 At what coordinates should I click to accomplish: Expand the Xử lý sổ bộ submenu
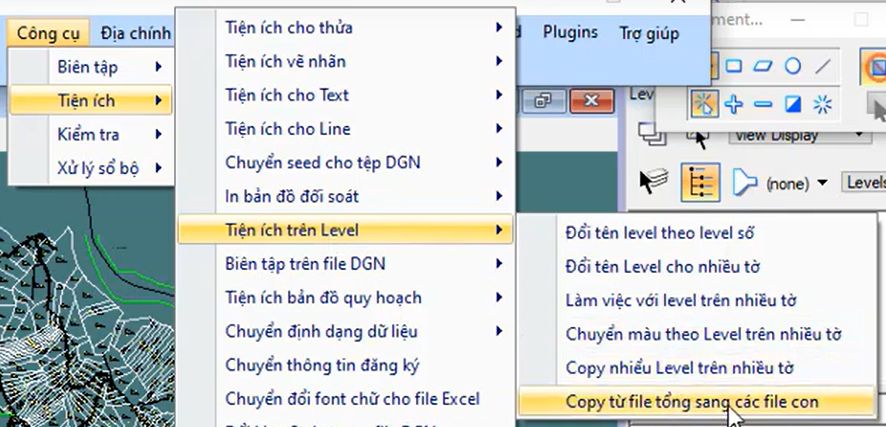click(x=91, y=168)
